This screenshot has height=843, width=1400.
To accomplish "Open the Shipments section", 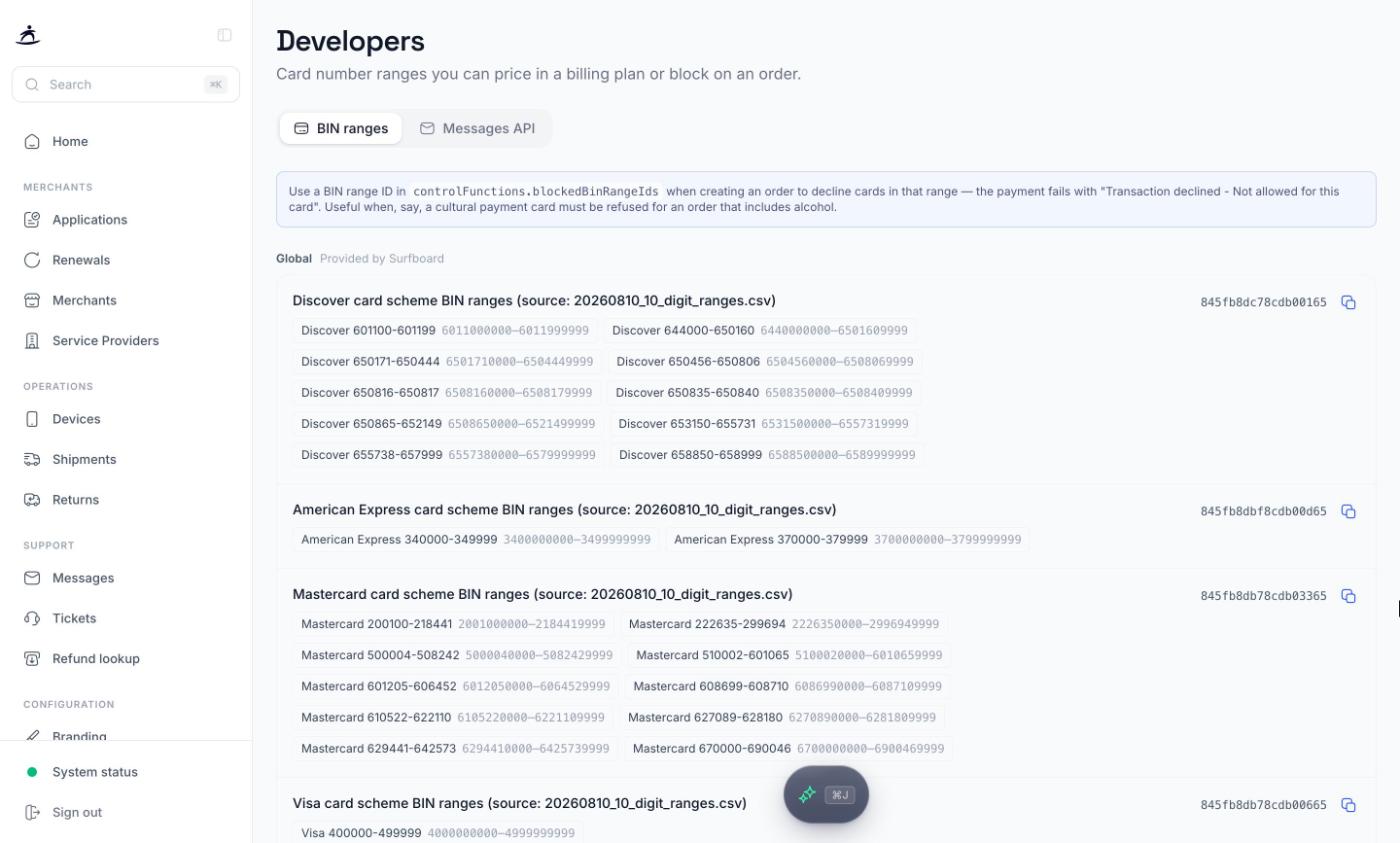I will (x=126, y=459).
